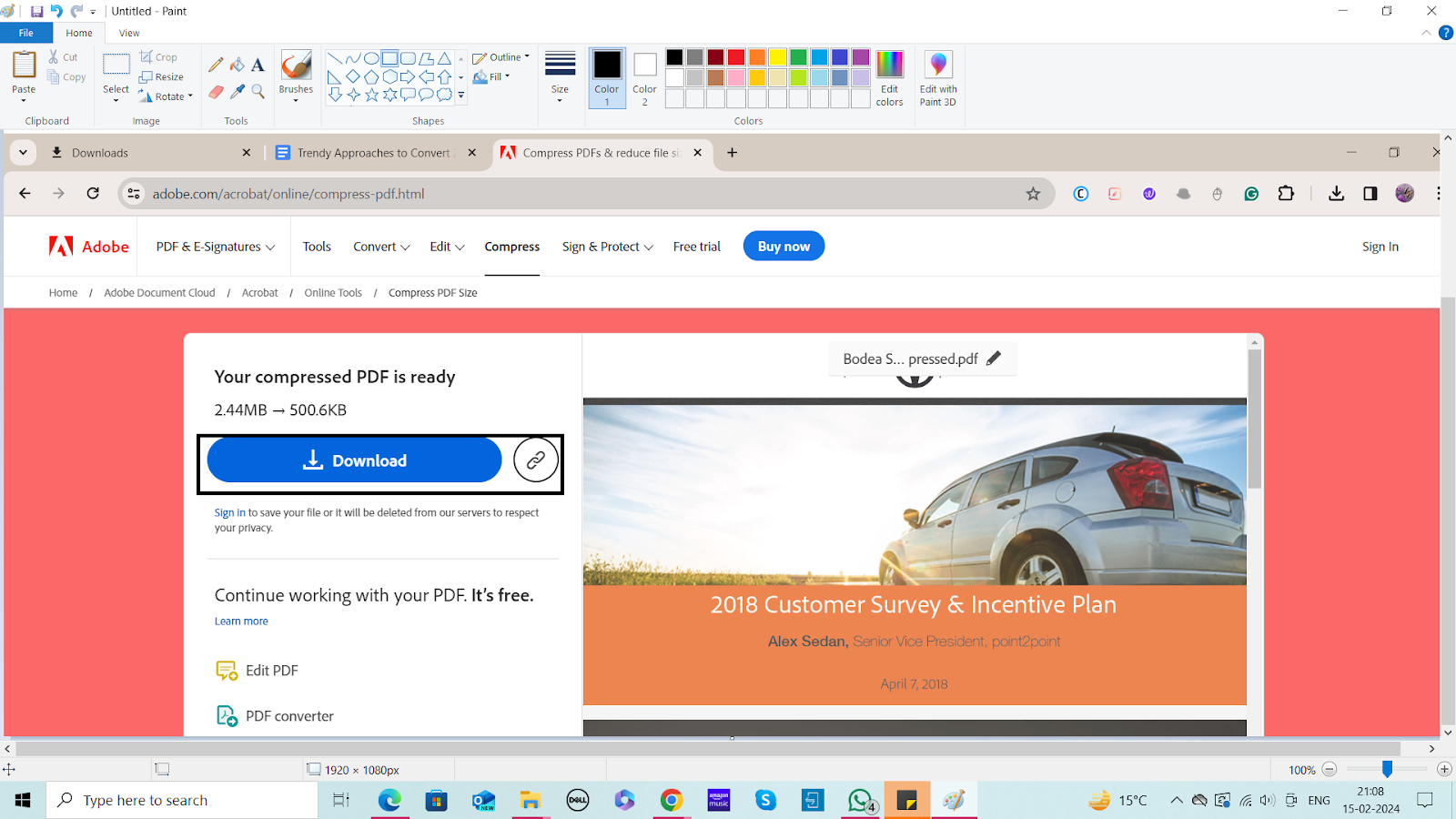This screenshot has width=1456, height=819.
Task: Click the Buy now button
Action: (x=784, y=247)
